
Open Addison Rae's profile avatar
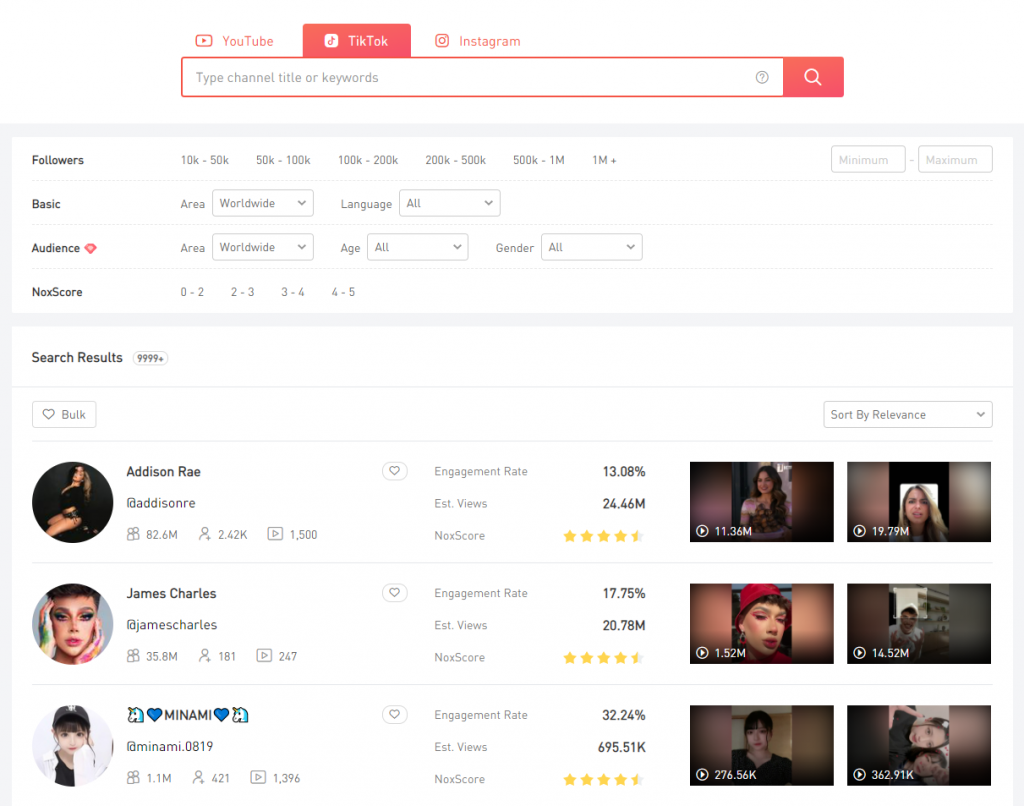(x=72, y=502)
